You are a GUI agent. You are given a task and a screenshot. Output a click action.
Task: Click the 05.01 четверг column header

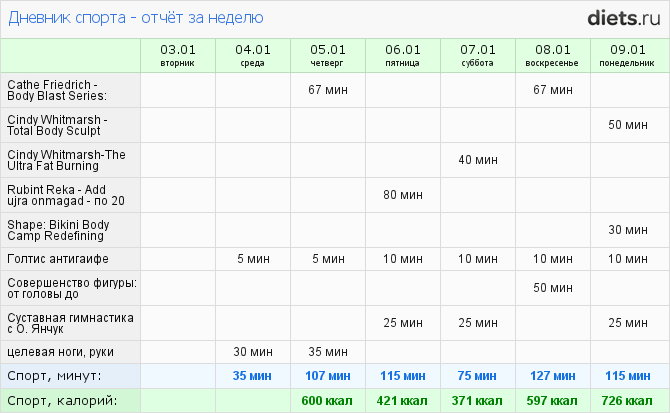[327, 55]
